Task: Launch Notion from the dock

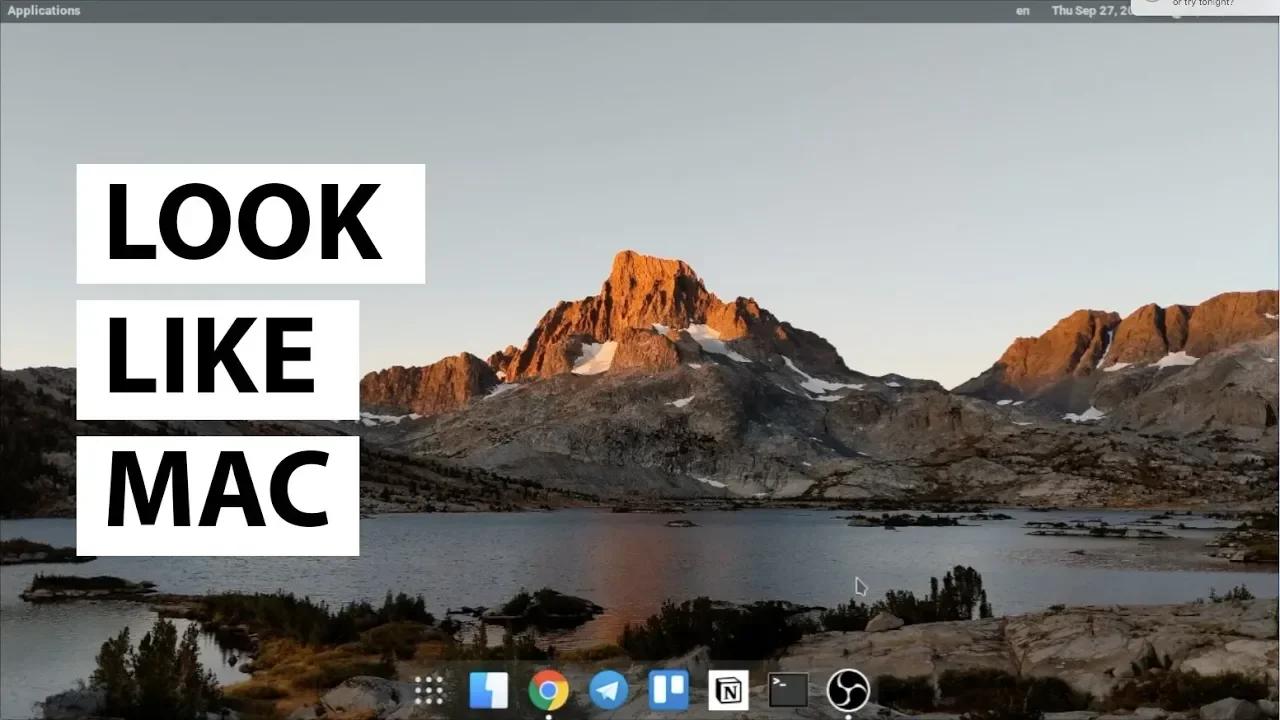Action: (x=728, y=689)
